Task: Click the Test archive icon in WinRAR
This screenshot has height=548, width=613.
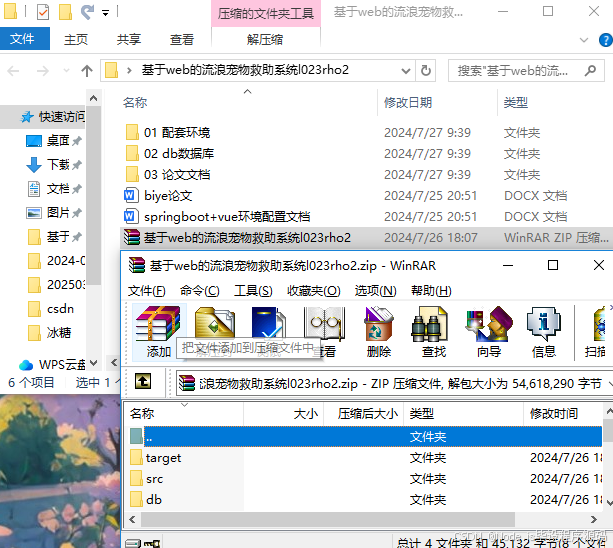Action: click(269, 324)
